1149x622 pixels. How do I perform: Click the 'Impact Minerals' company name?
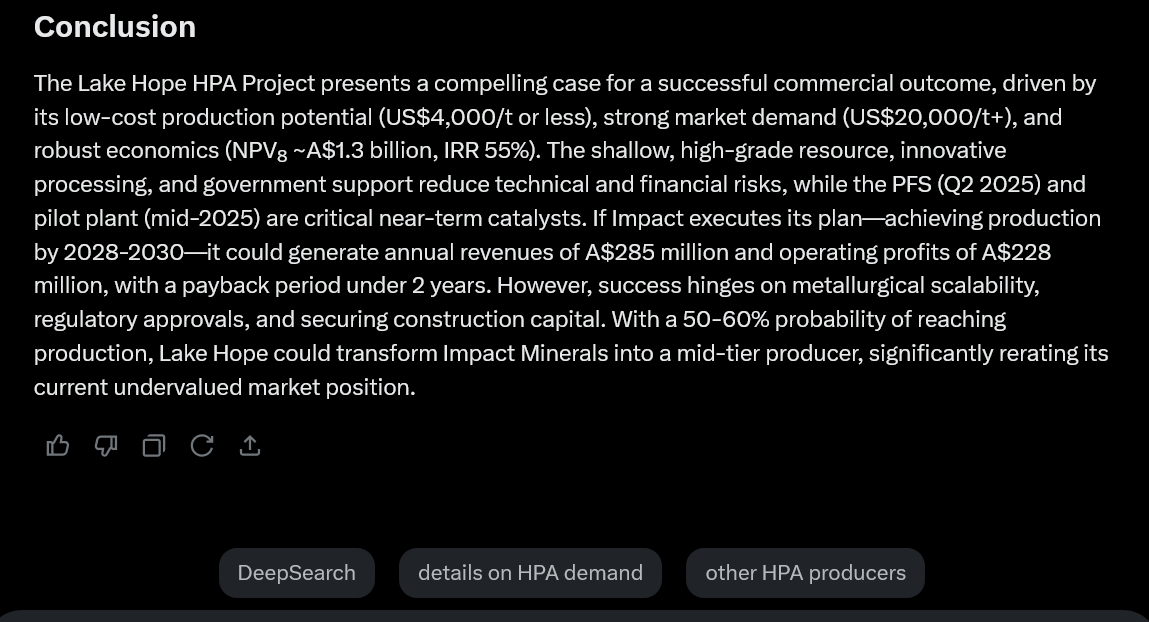(525, 353)
